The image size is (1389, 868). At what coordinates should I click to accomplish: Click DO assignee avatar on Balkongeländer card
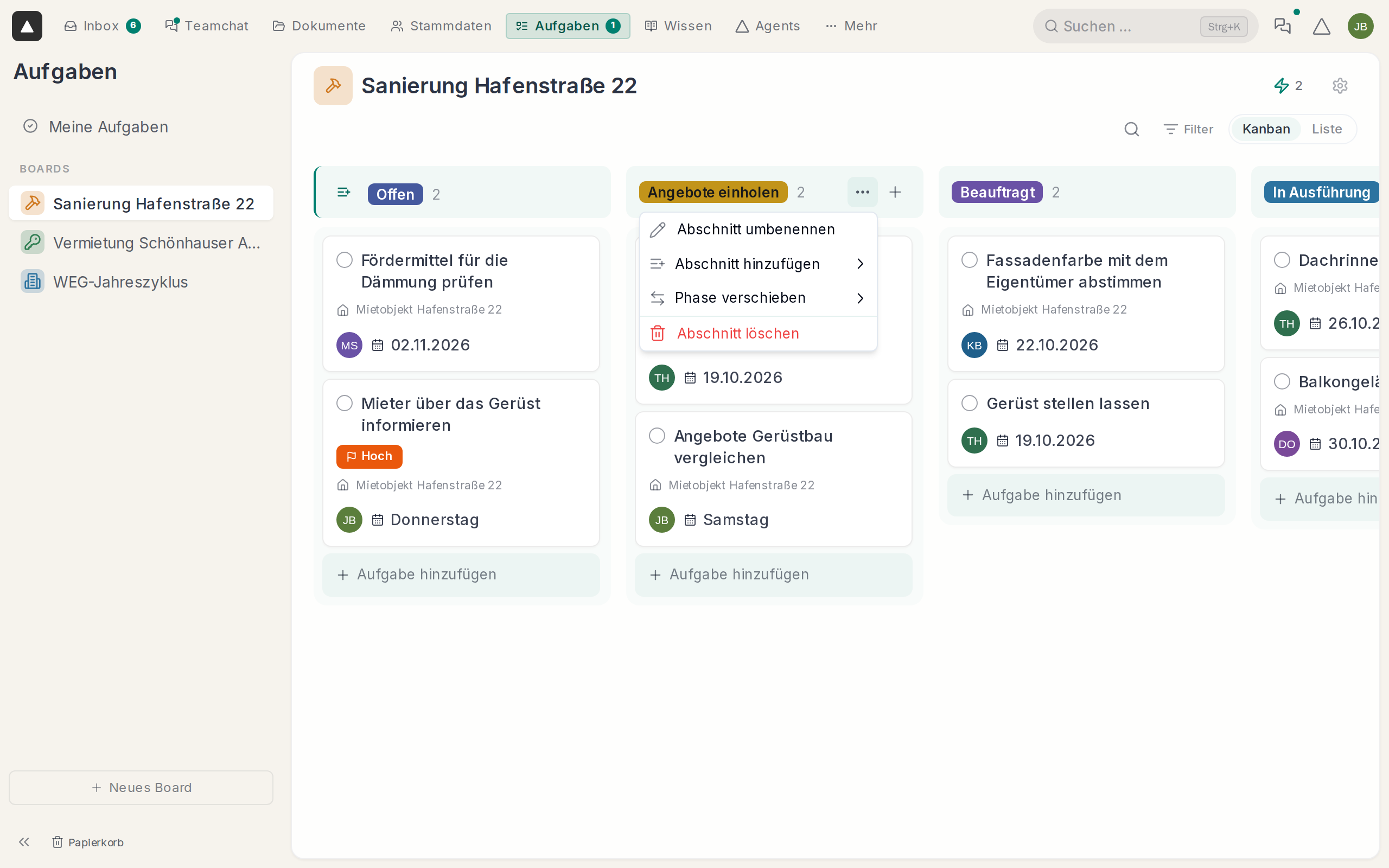(x=1286, y=444)
